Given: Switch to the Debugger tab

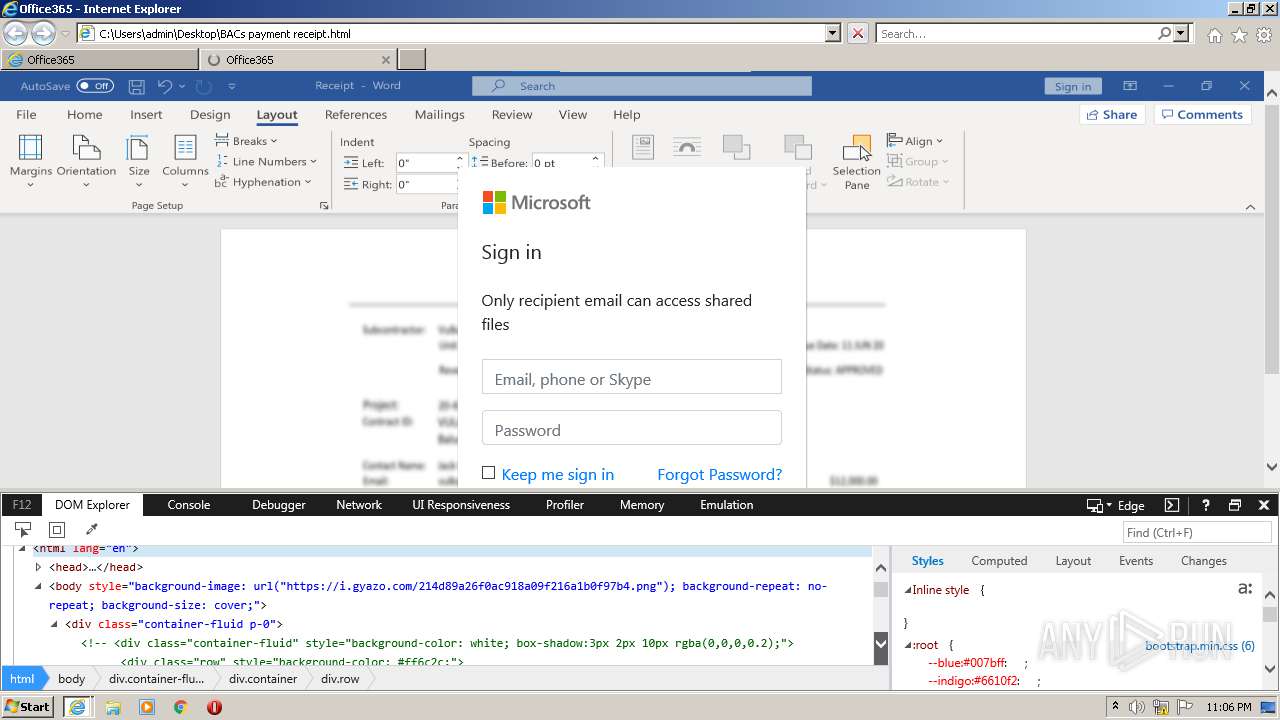Looking at the screenshot, I should 279,505.
